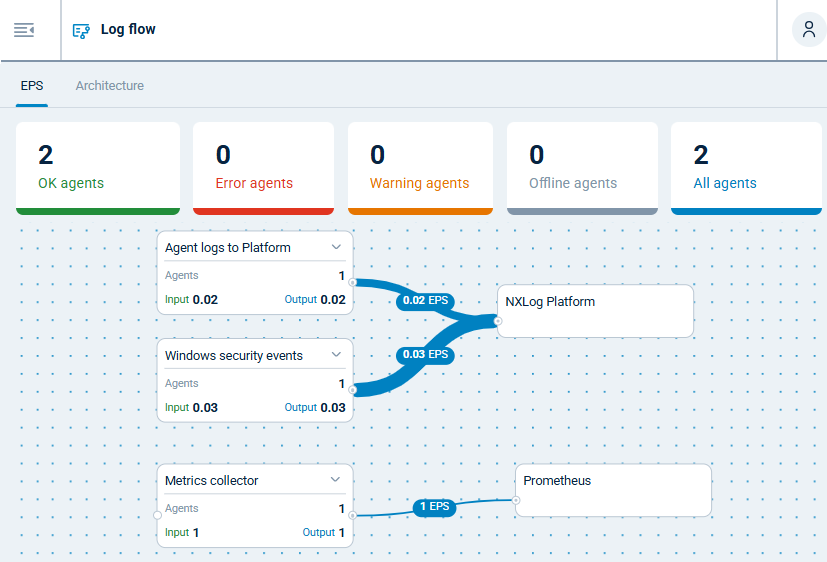
Task: Select the Prometheus destination node
Action: 613,490
